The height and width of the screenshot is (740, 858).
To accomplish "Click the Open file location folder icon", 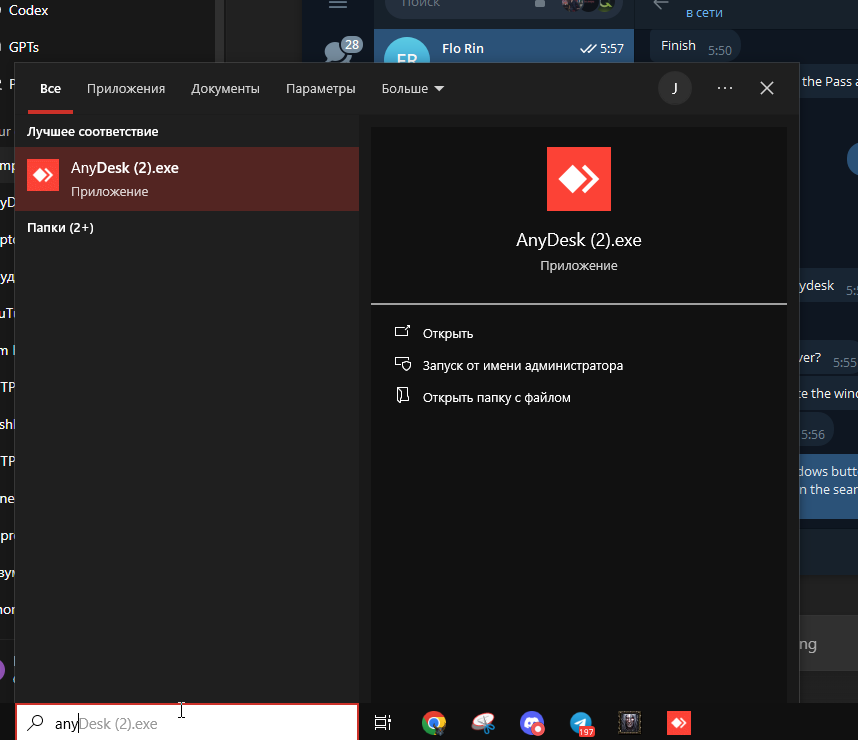I will 403,395.
